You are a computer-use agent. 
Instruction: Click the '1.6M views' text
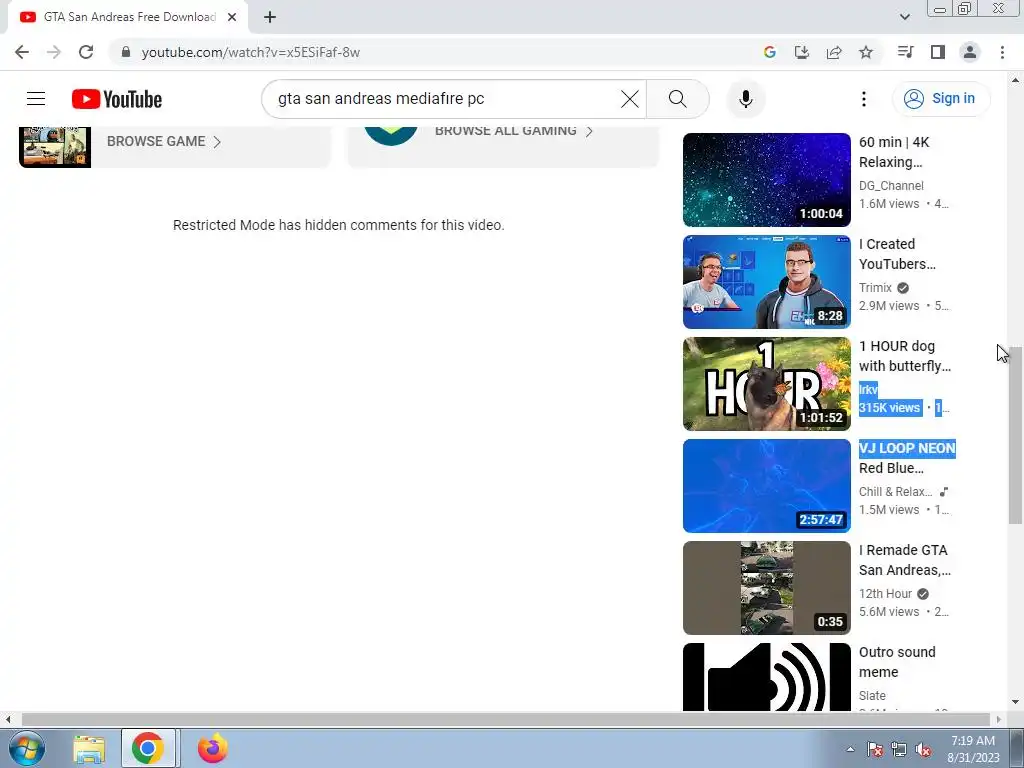click(889, 204)
